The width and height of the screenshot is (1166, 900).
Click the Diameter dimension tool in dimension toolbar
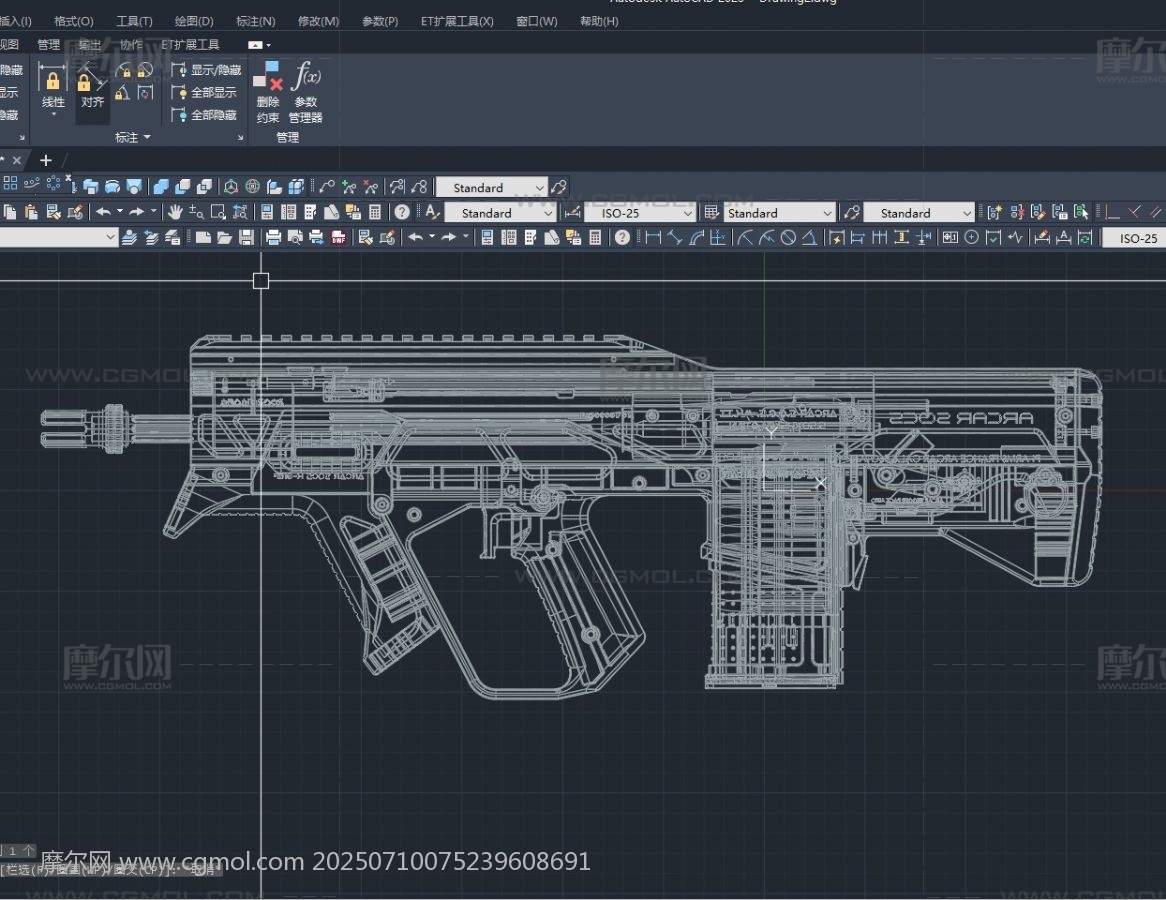click(788, 237)
